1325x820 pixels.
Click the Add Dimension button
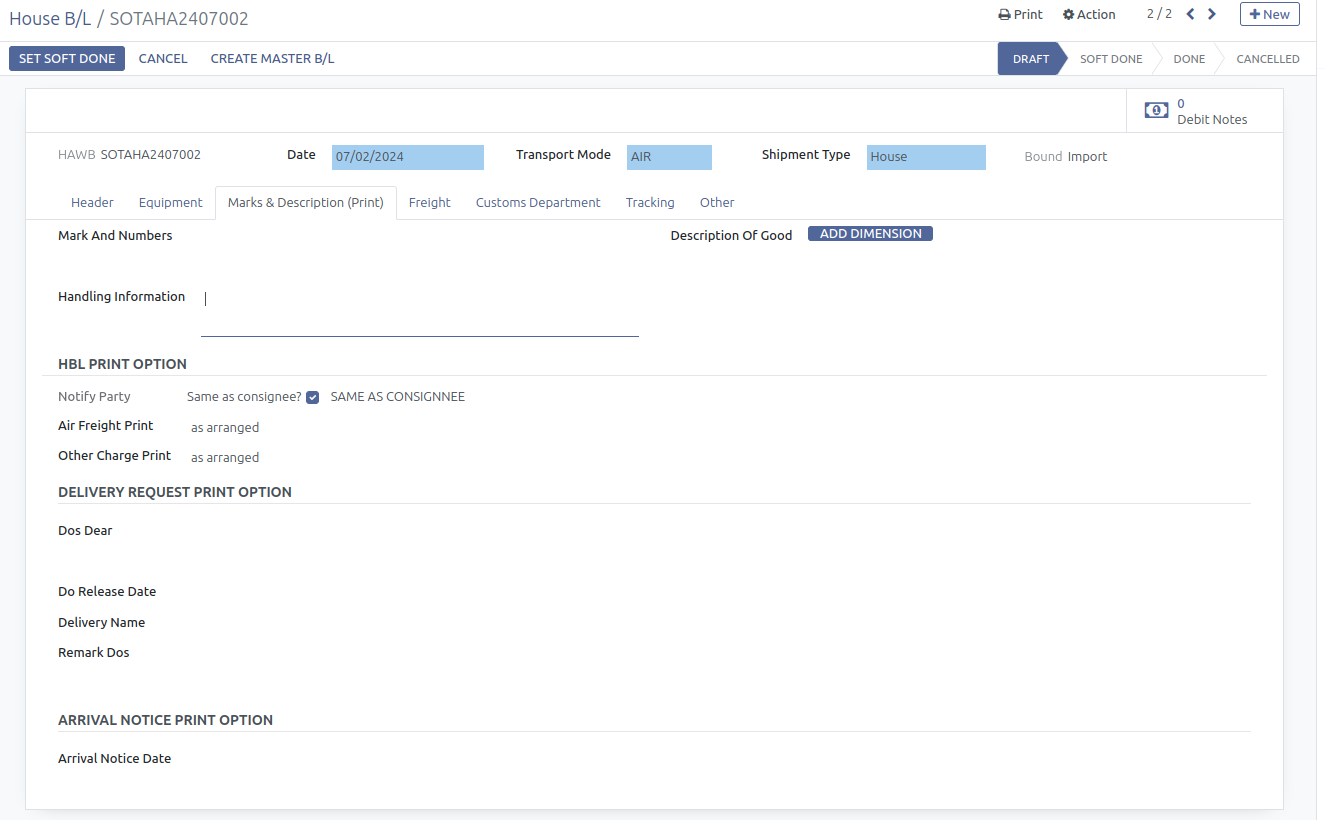pyautogui.click(x=870, y=234)
